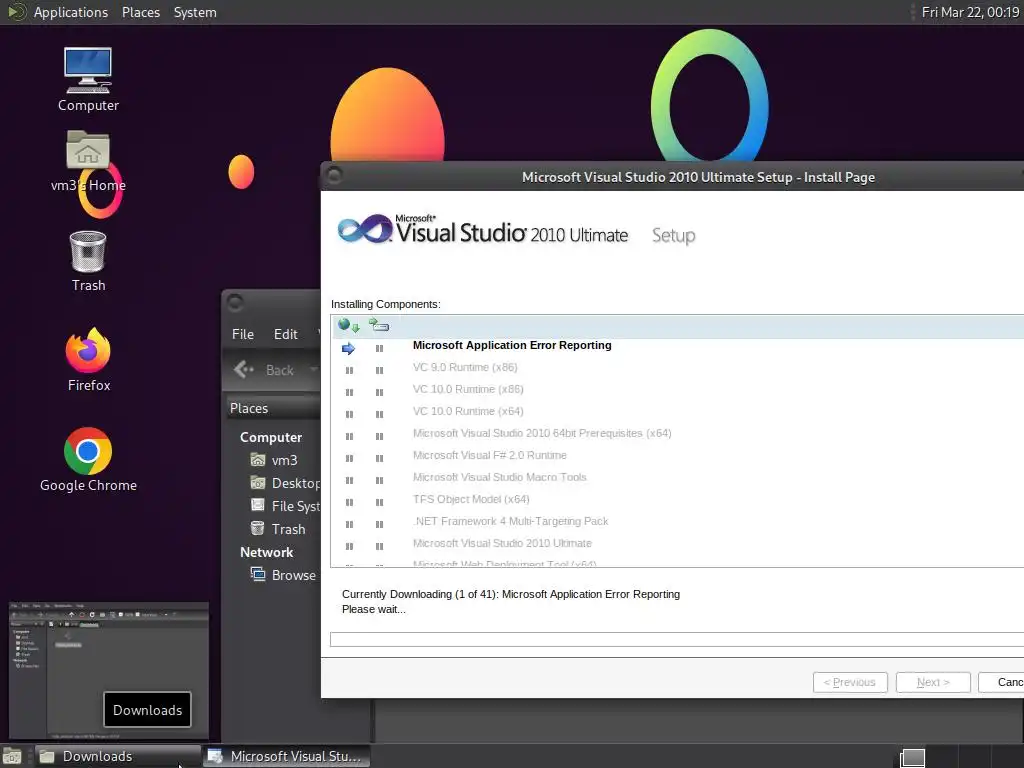
Task: Select .NET Framework 4 Multi-Targeting Pack row
Action: pos(677,522)
